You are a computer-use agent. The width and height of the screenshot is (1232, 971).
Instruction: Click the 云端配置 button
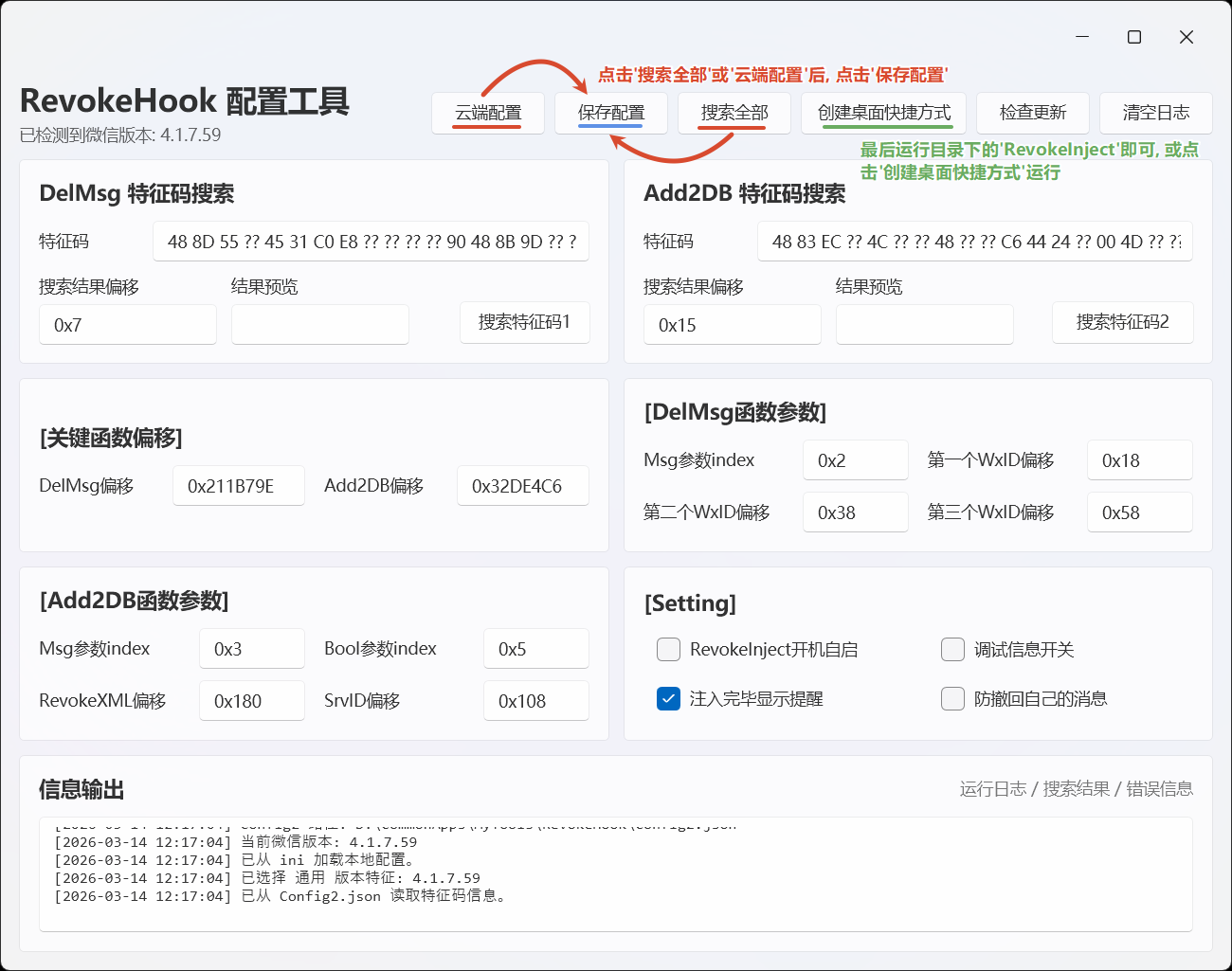(x=488, y=113)
